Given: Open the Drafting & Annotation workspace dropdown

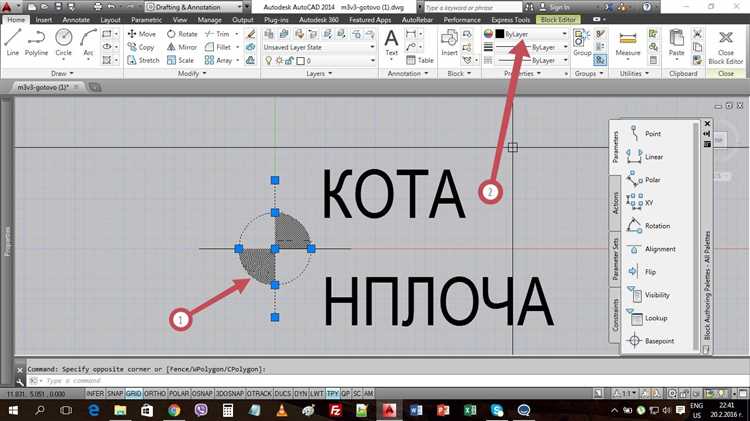Looking at the screenshot, I should coord(194,7).
